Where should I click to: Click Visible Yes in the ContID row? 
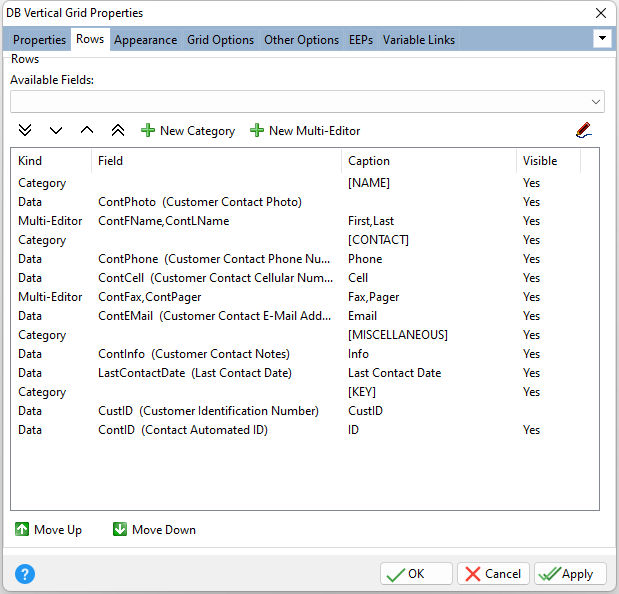tap(531, 429)
